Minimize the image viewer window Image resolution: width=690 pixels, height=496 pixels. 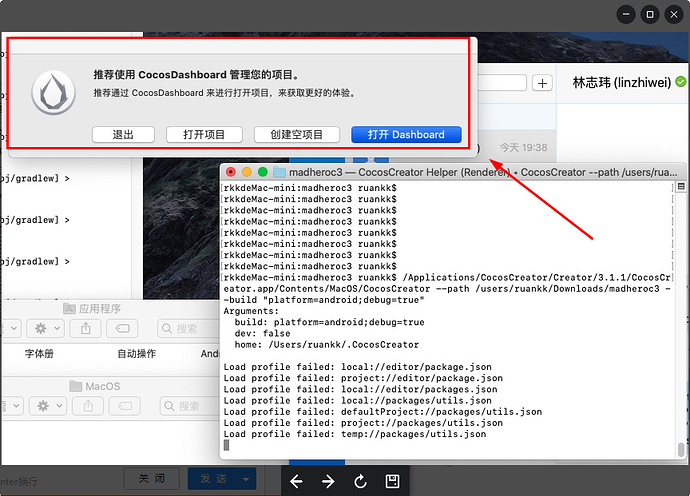tap(626, 15)
